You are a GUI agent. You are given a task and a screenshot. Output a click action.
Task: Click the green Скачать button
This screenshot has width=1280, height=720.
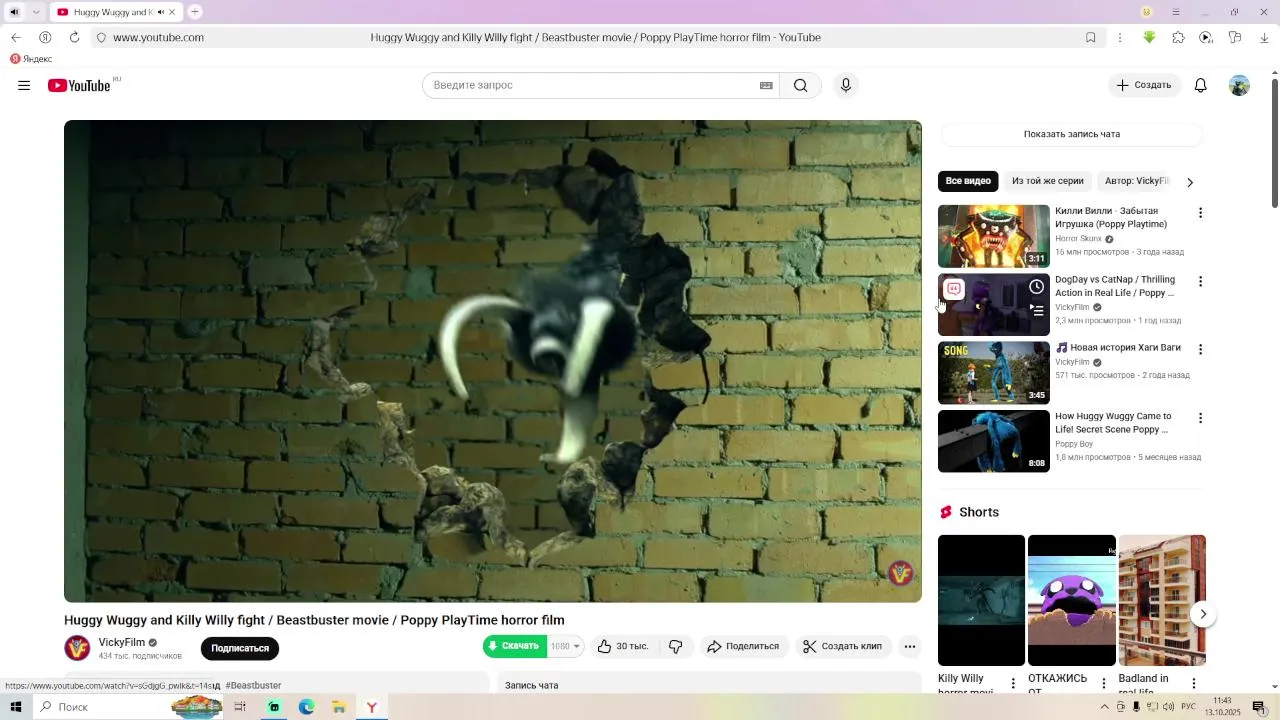click(x=515, y=646)
